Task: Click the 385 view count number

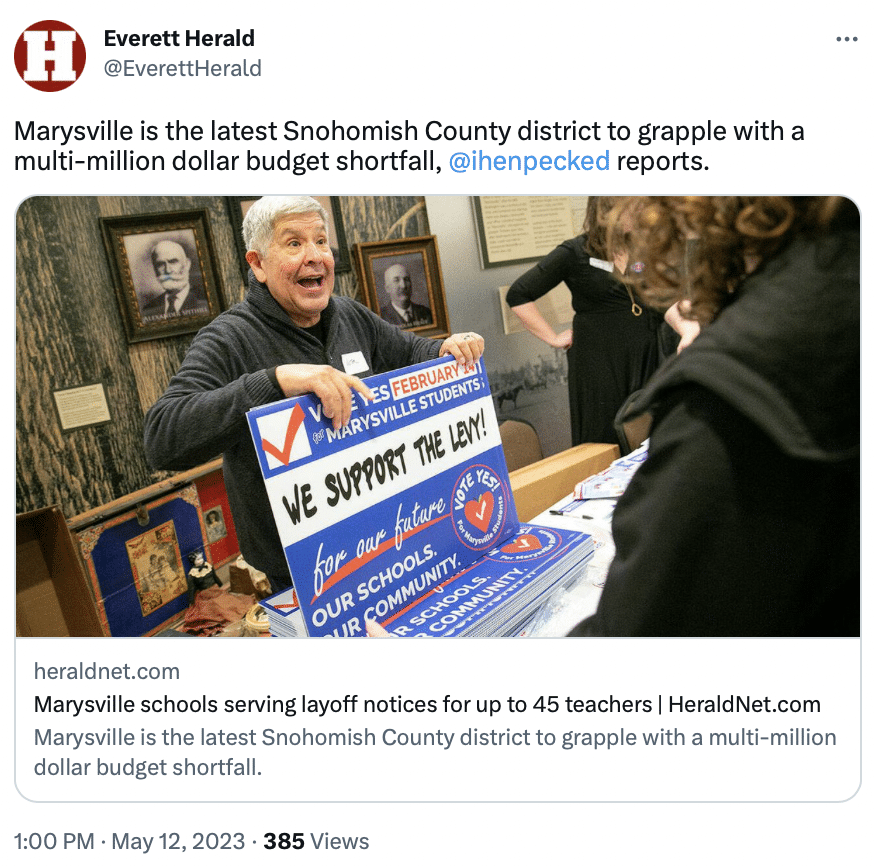Action: tap(284, 841)
